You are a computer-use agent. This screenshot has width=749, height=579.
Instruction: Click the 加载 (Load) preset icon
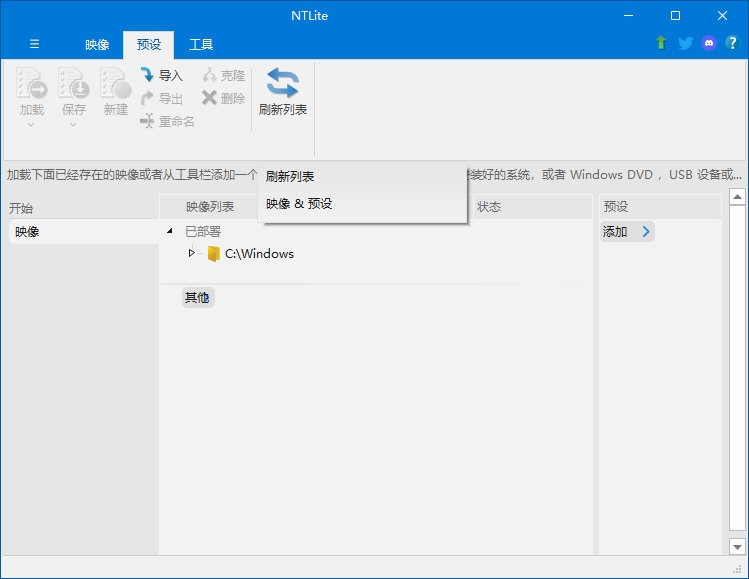point(32,83)
